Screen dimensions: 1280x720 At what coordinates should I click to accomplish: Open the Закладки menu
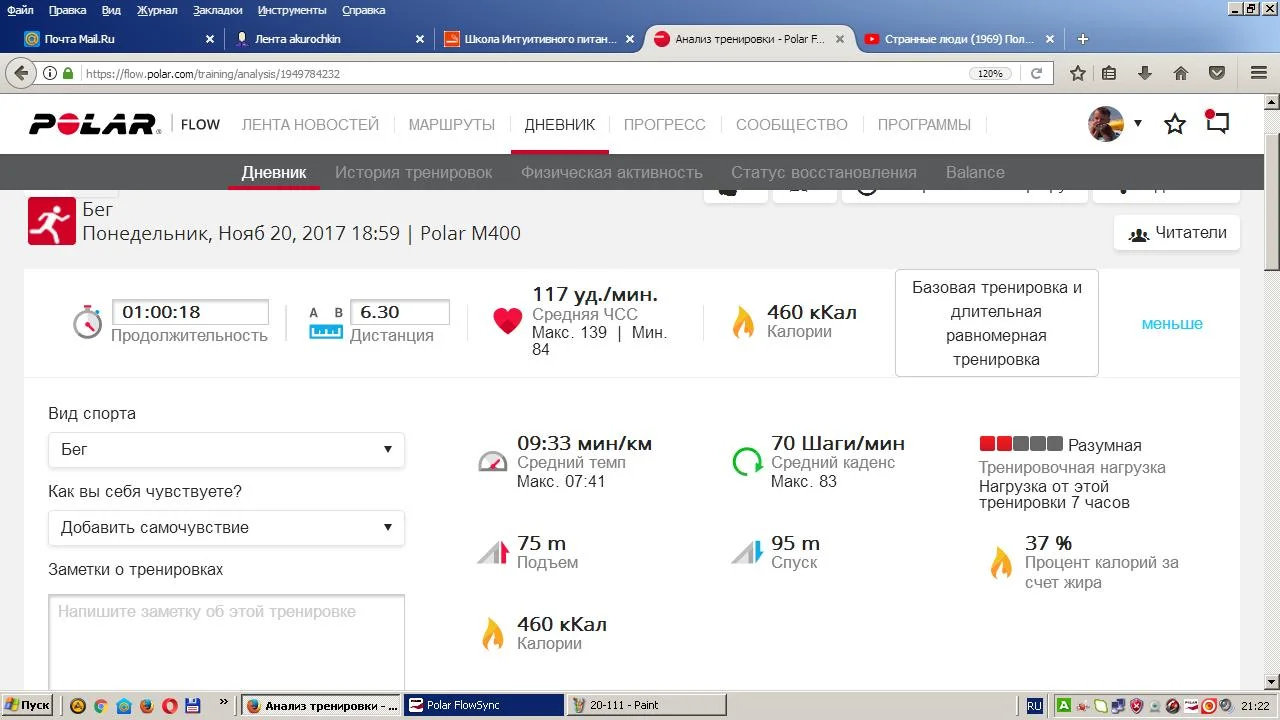[217, 10]
